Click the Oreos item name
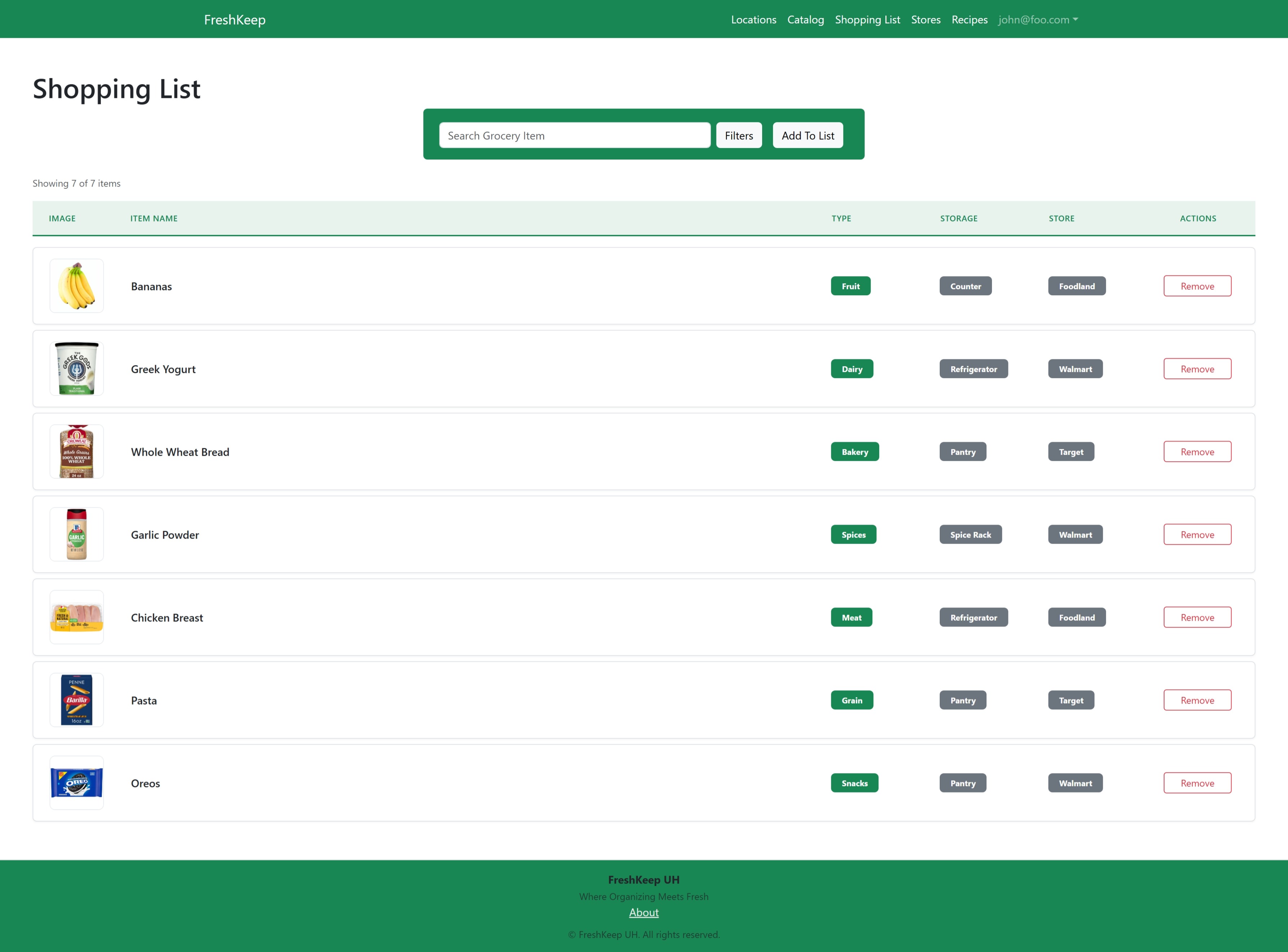Screen dimensions: 1288x952 click(145, 784)
